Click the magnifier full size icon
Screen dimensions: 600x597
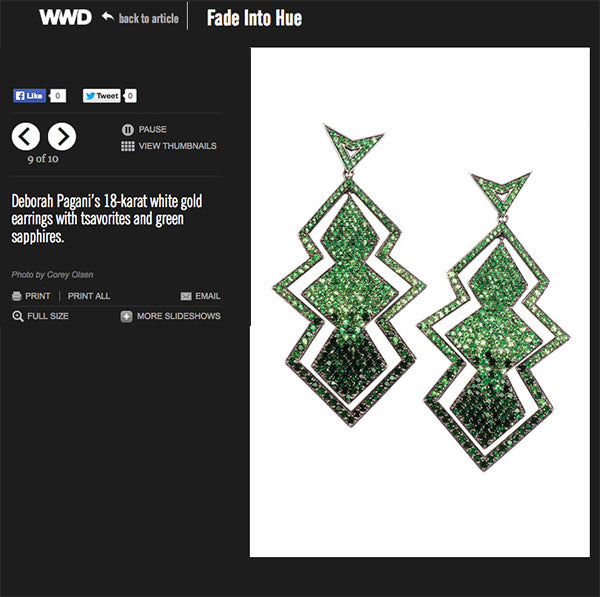[x=18, y=316]
